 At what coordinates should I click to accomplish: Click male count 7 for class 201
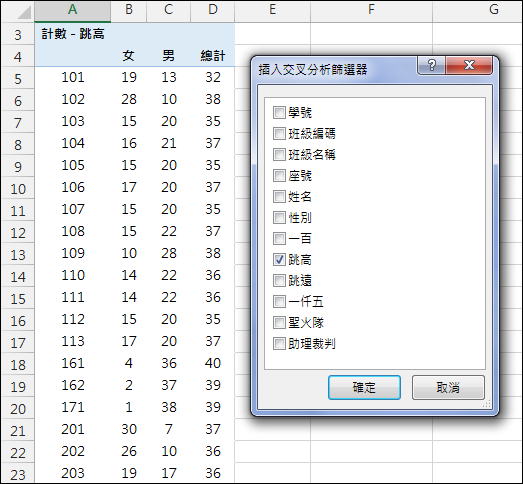tap(169, 430)
